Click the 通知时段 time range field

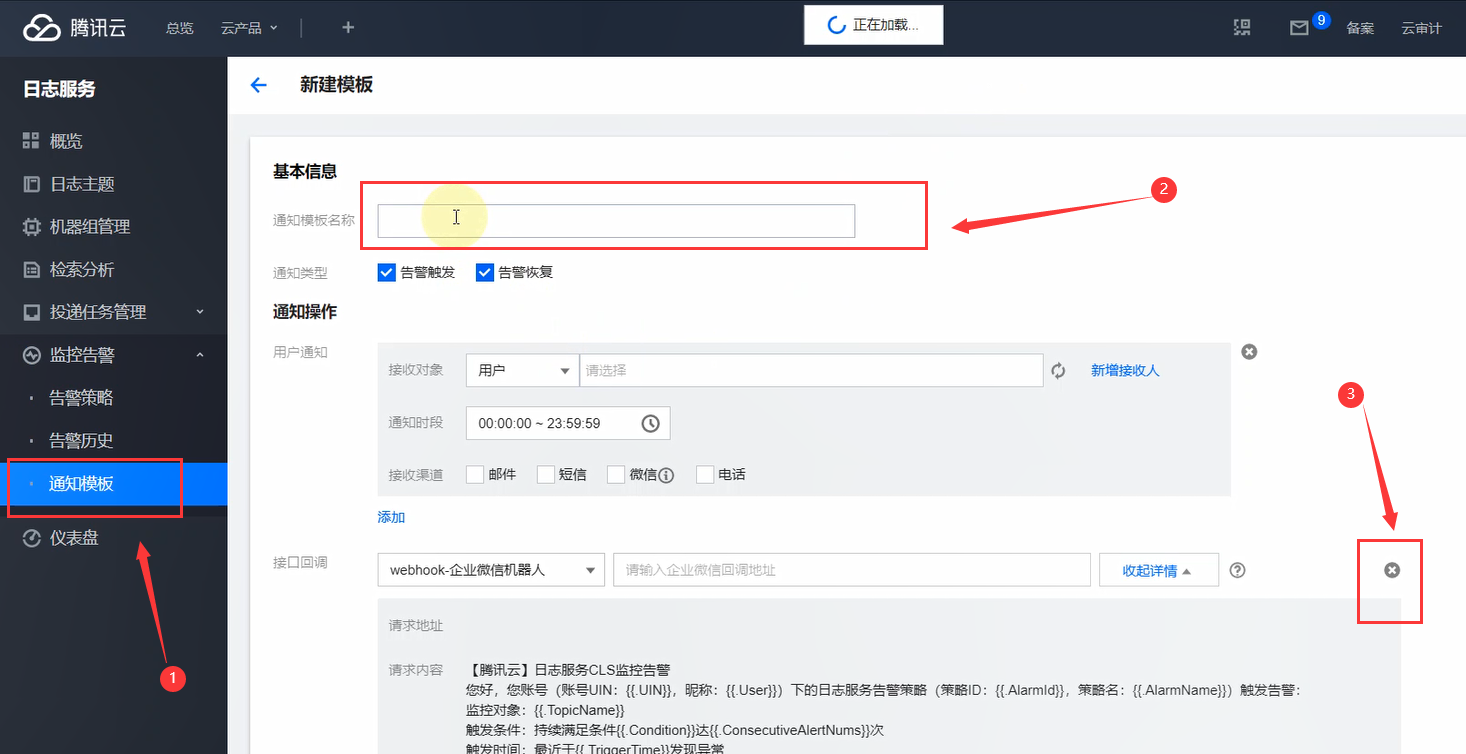568,423
